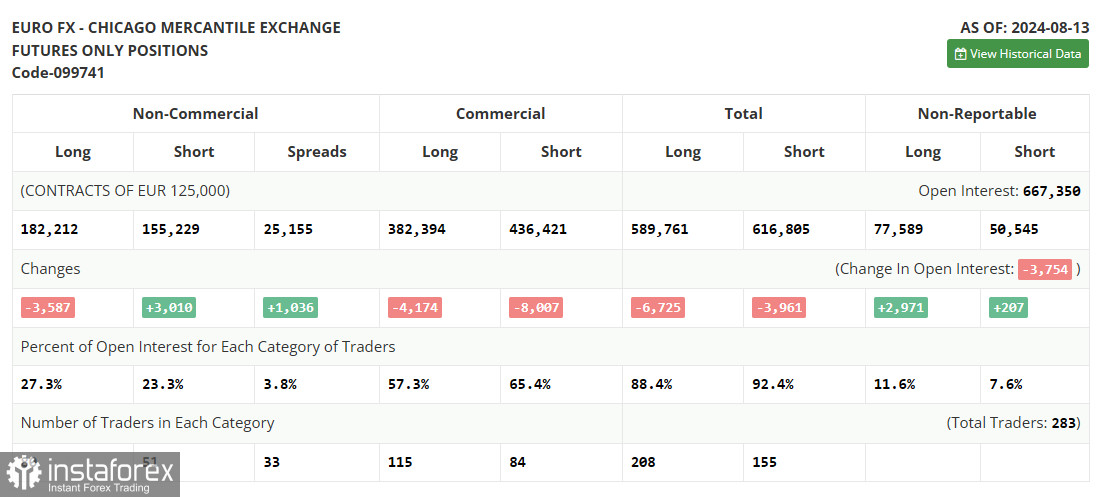Click the red -3,587 change badge
The height and width of the screenshot is (497, 1104).
(x=48, y=308)
